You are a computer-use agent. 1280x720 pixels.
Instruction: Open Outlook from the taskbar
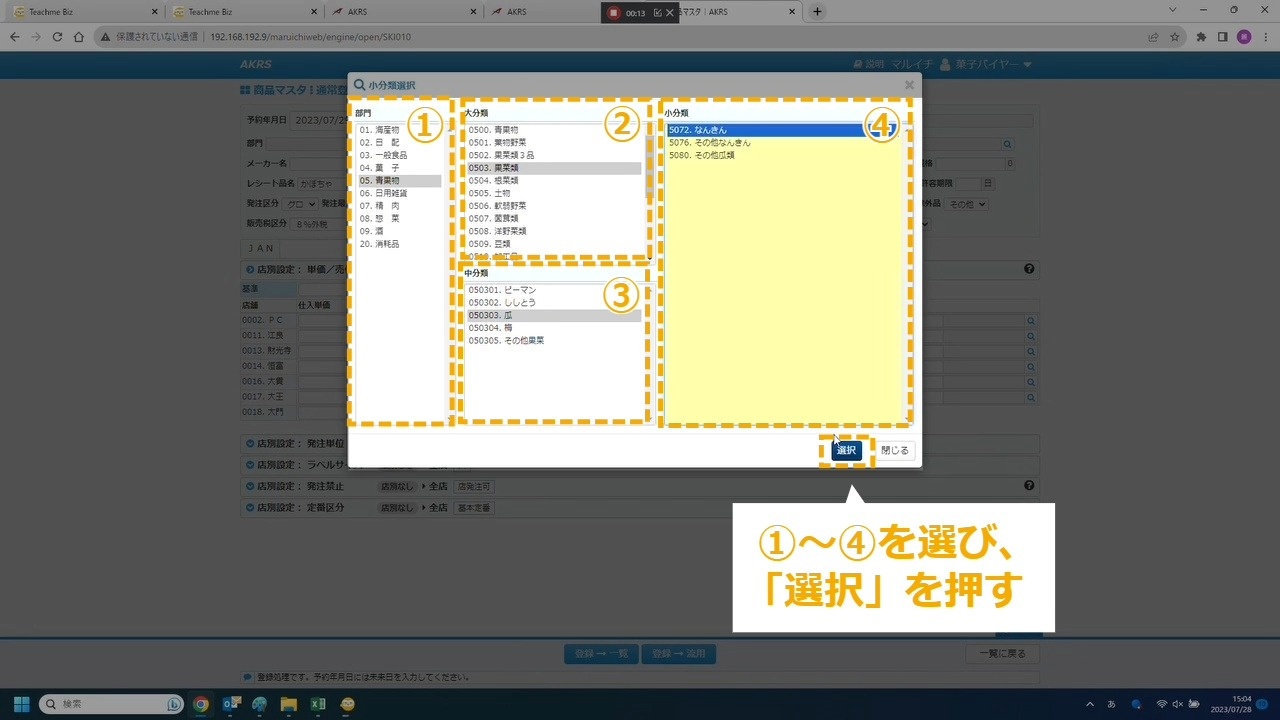pos(231,704)
